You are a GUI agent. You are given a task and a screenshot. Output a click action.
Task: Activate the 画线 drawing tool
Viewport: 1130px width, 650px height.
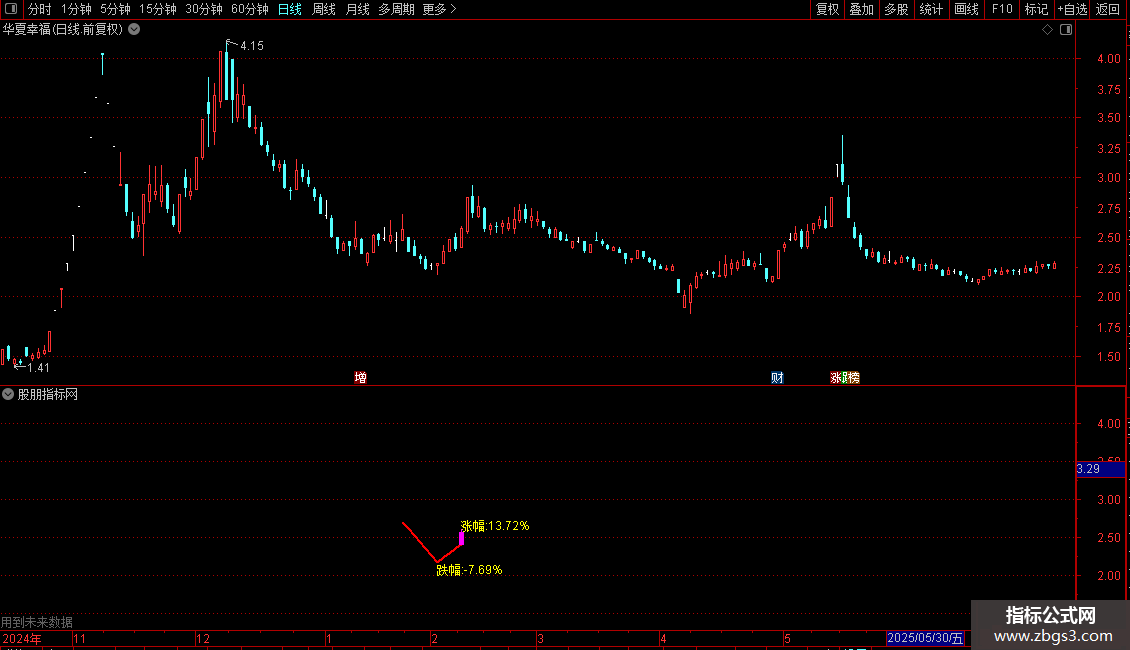click(x=966, y=9)
